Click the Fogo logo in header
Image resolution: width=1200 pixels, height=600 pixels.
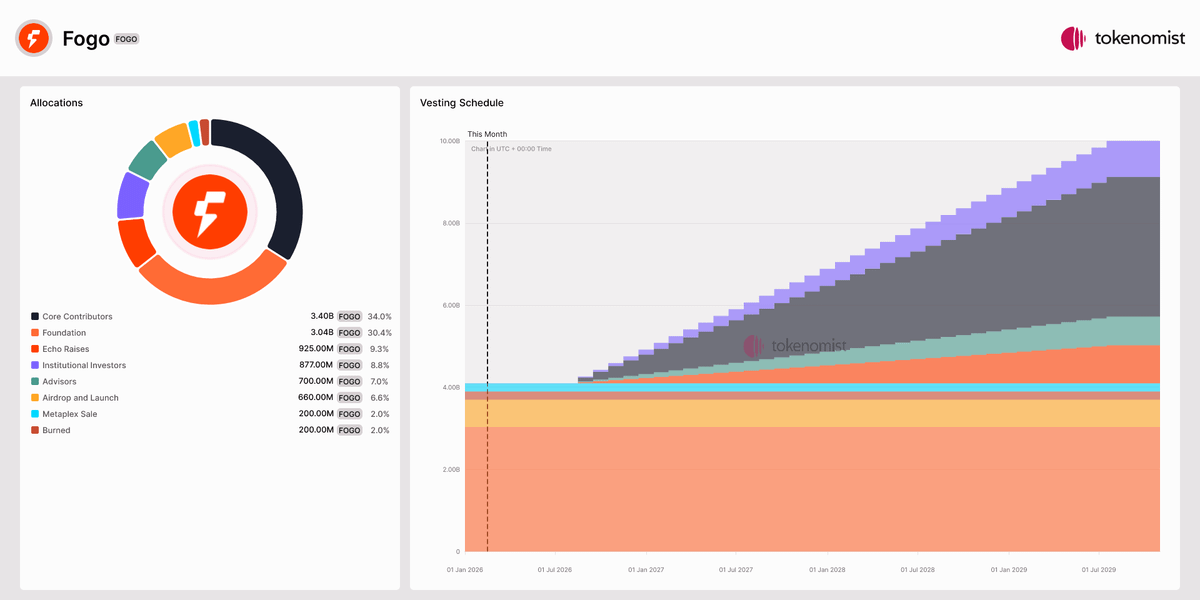coord(33,38)
